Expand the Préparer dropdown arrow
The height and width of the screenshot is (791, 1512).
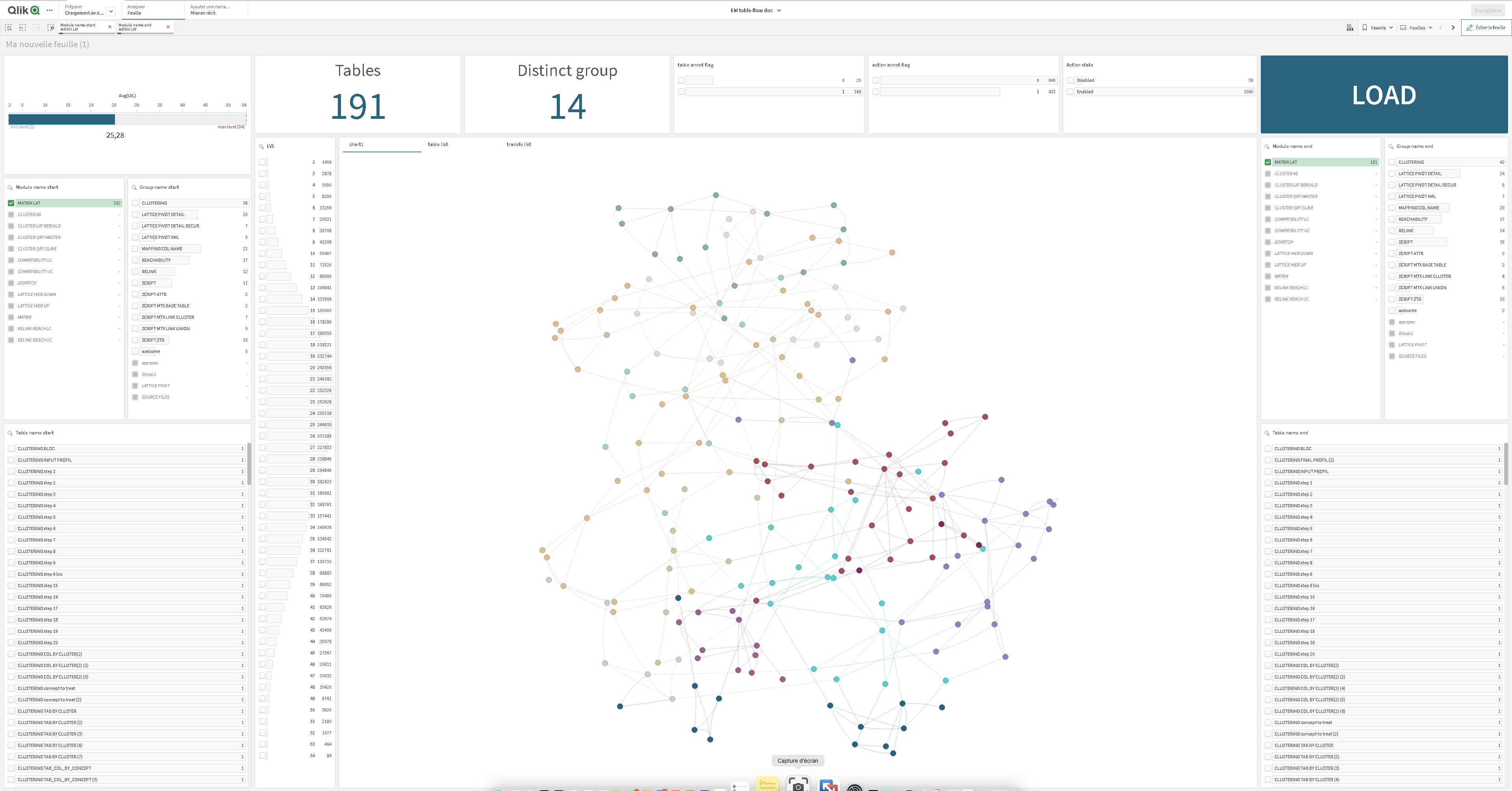point(110,11)
